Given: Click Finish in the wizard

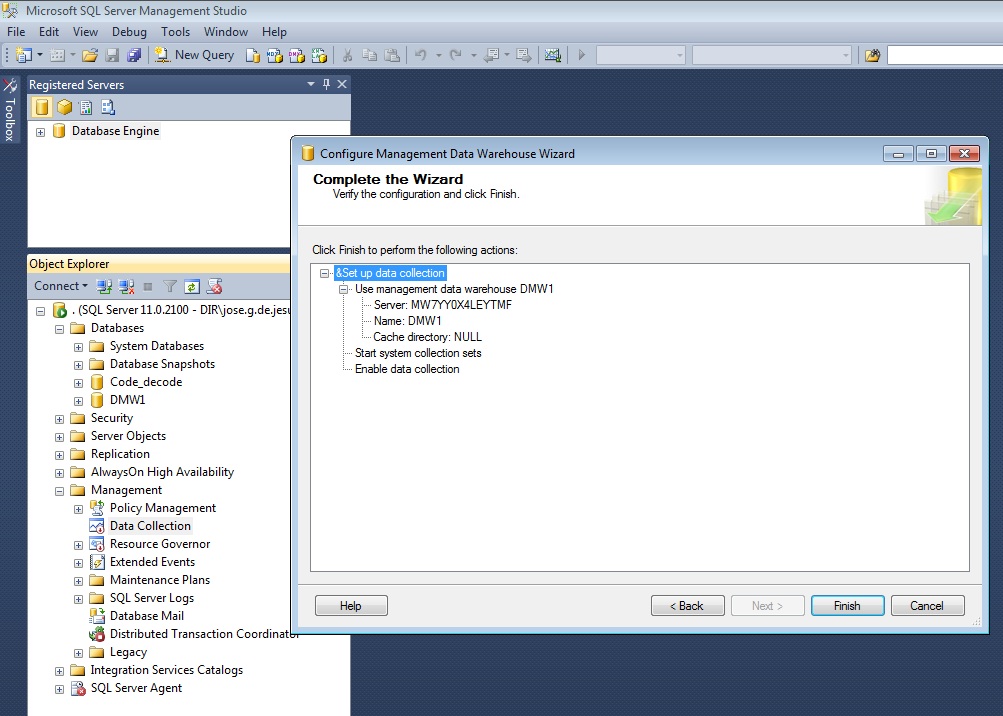Looking at the screenshot, I should [x=848, y=605].
